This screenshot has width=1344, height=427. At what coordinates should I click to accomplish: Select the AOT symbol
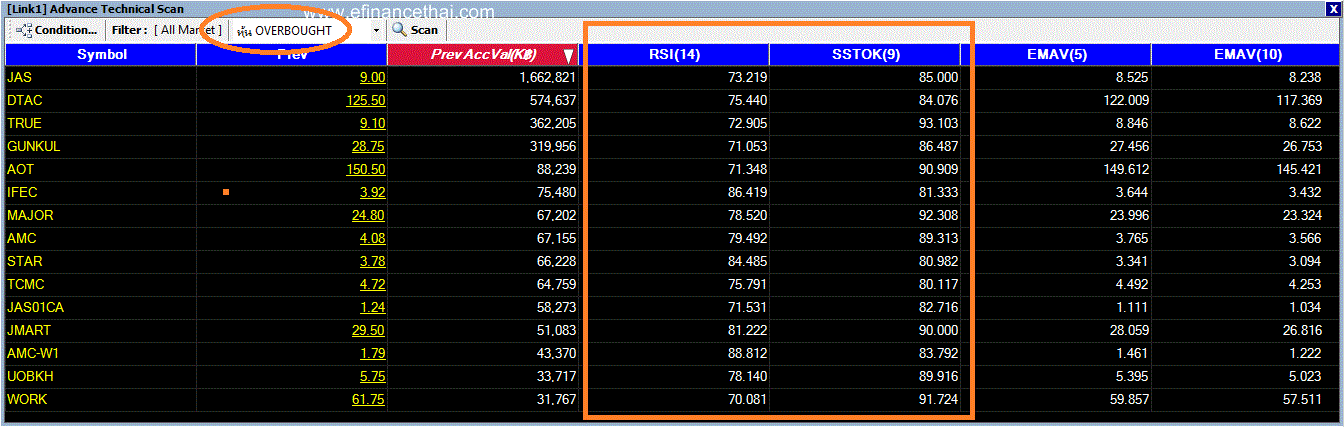point(20,169)
